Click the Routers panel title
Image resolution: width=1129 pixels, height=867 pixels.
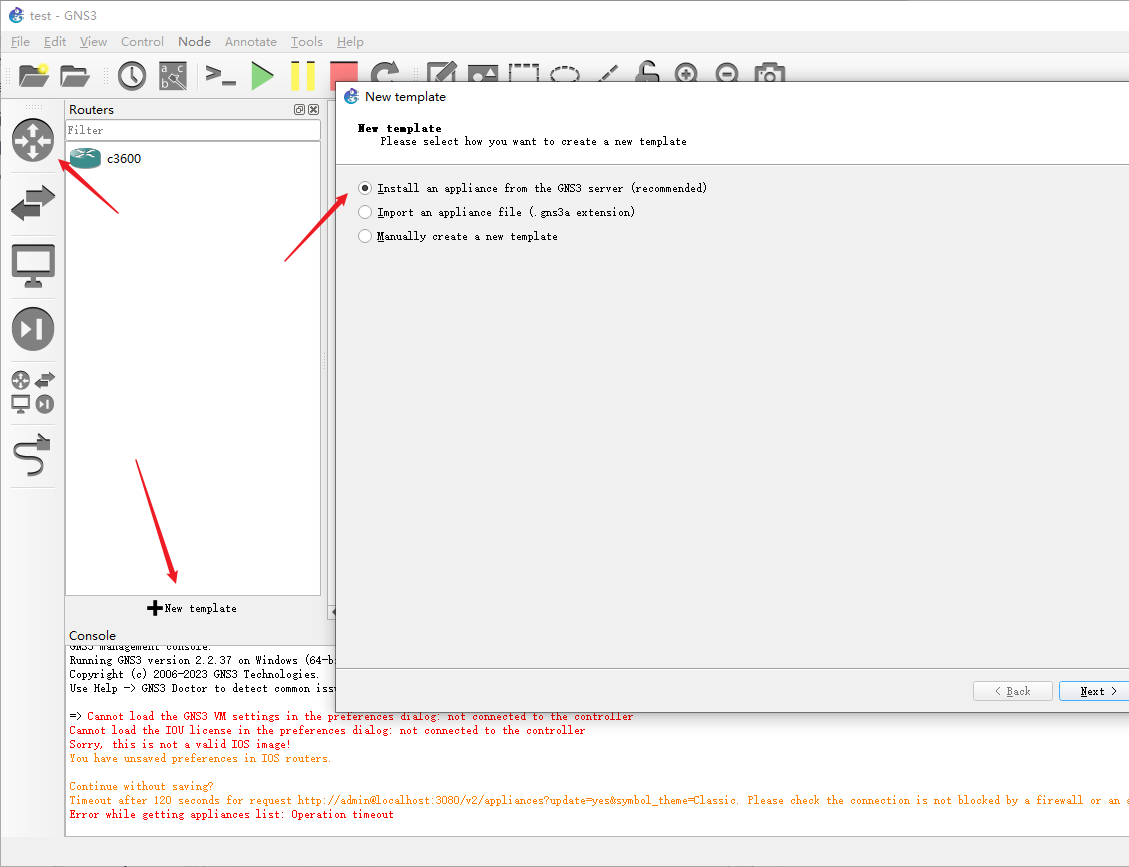[x=91, y=109]
